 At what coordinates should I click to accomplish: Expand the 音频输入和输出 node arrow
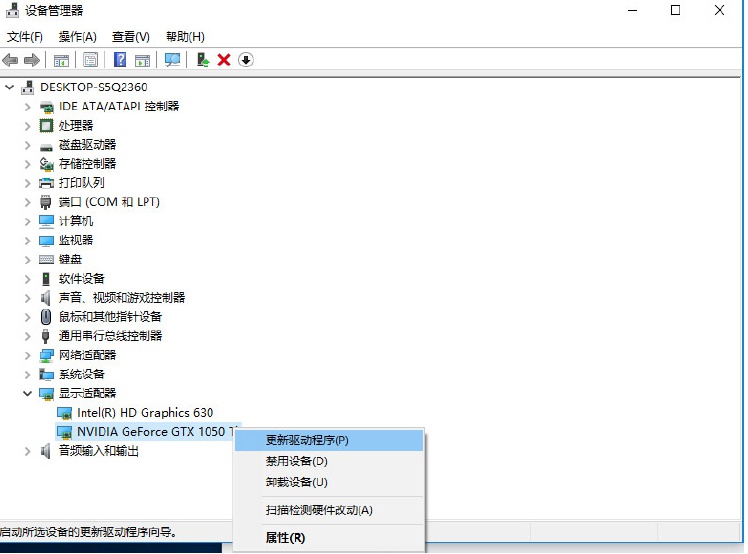[28, 451]
